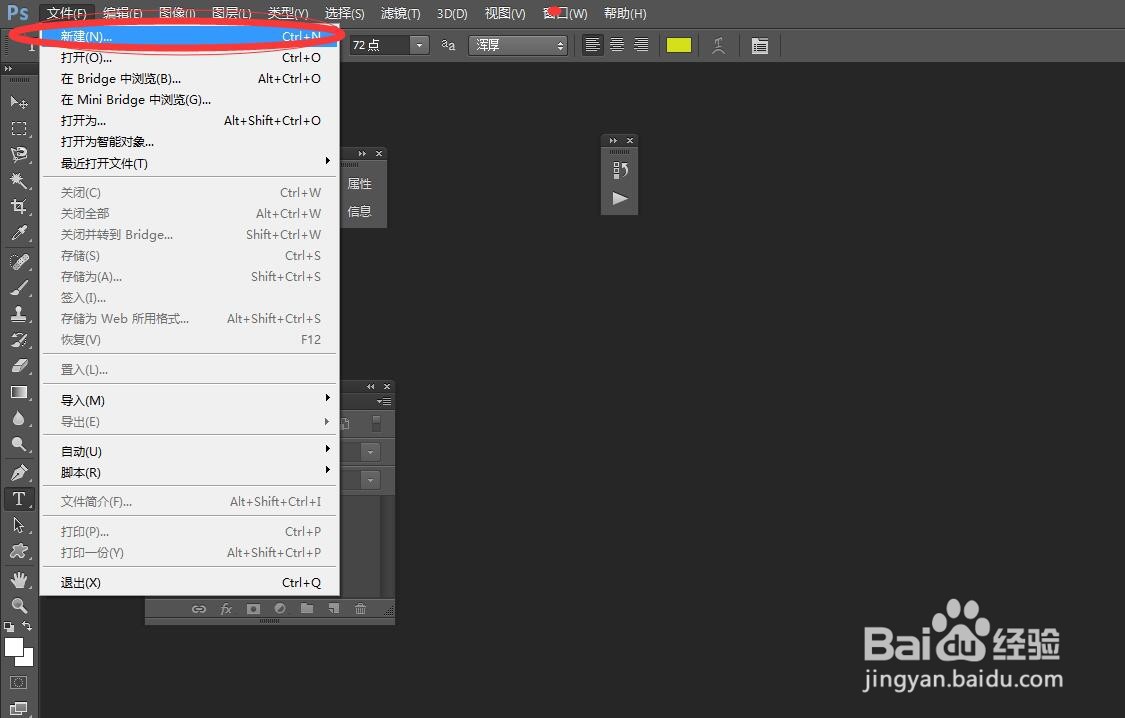Image resolution: width=1125 pixels, height=718 pixels.
Task: Select the Path Selection tool
Action: [19, 525]
